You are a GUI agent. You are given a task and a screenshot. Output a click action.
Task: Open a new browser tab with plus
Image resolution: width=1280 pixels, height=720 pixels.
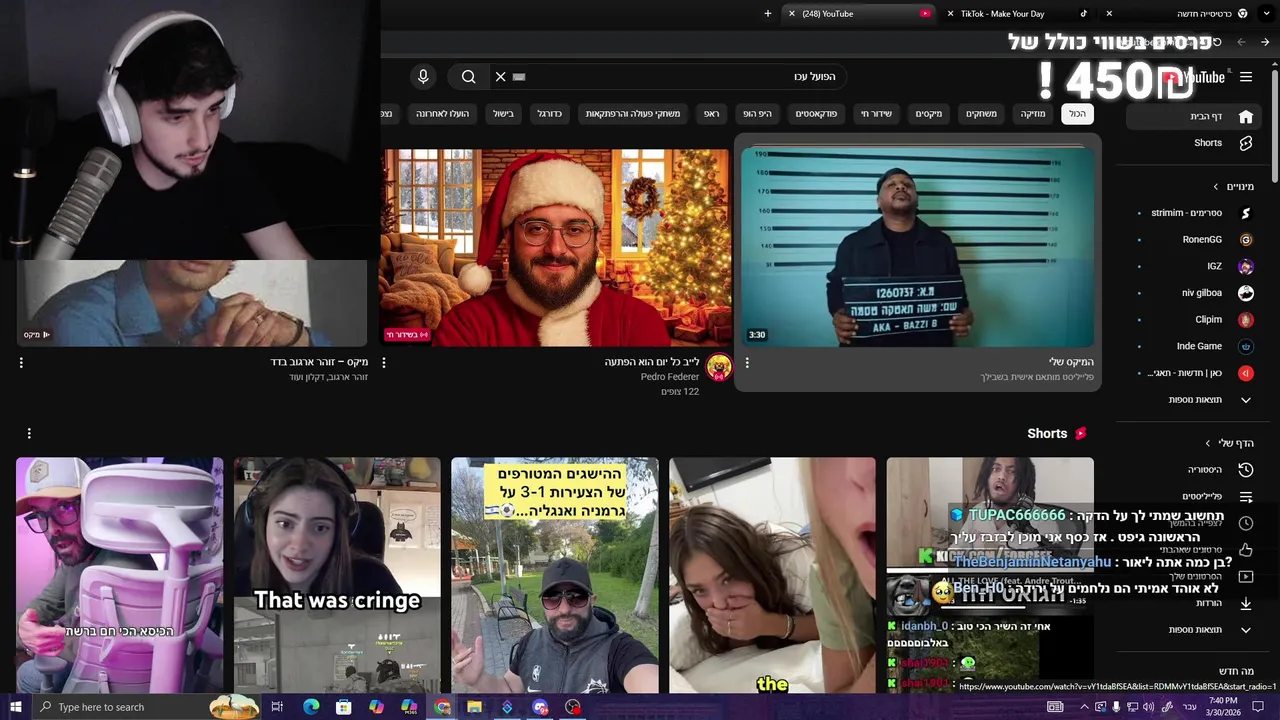coord(768,14)
